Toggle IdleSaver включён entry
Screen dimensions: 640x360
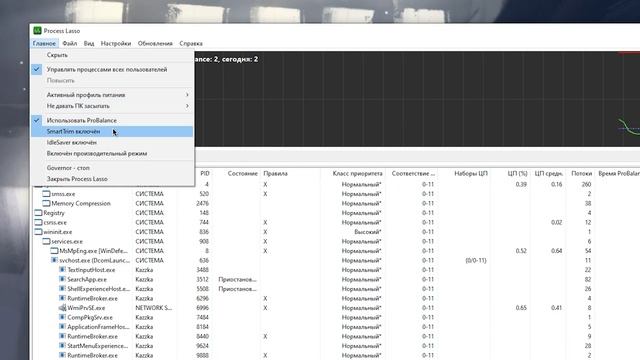pos(112,142)
